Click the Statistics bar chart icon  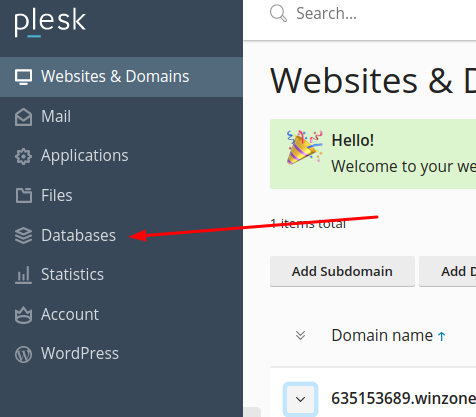tap(23, 275)
